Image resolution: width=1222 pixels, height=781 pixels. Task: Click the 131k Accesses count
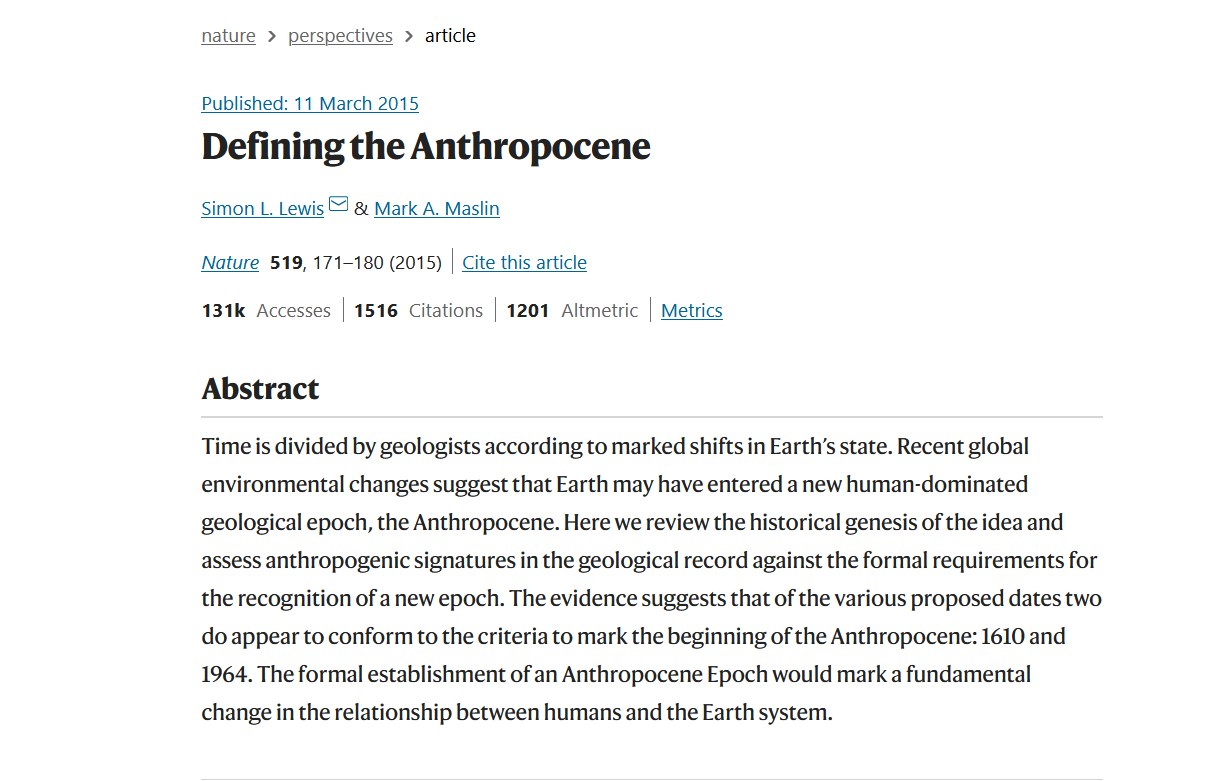click(266, 311)
